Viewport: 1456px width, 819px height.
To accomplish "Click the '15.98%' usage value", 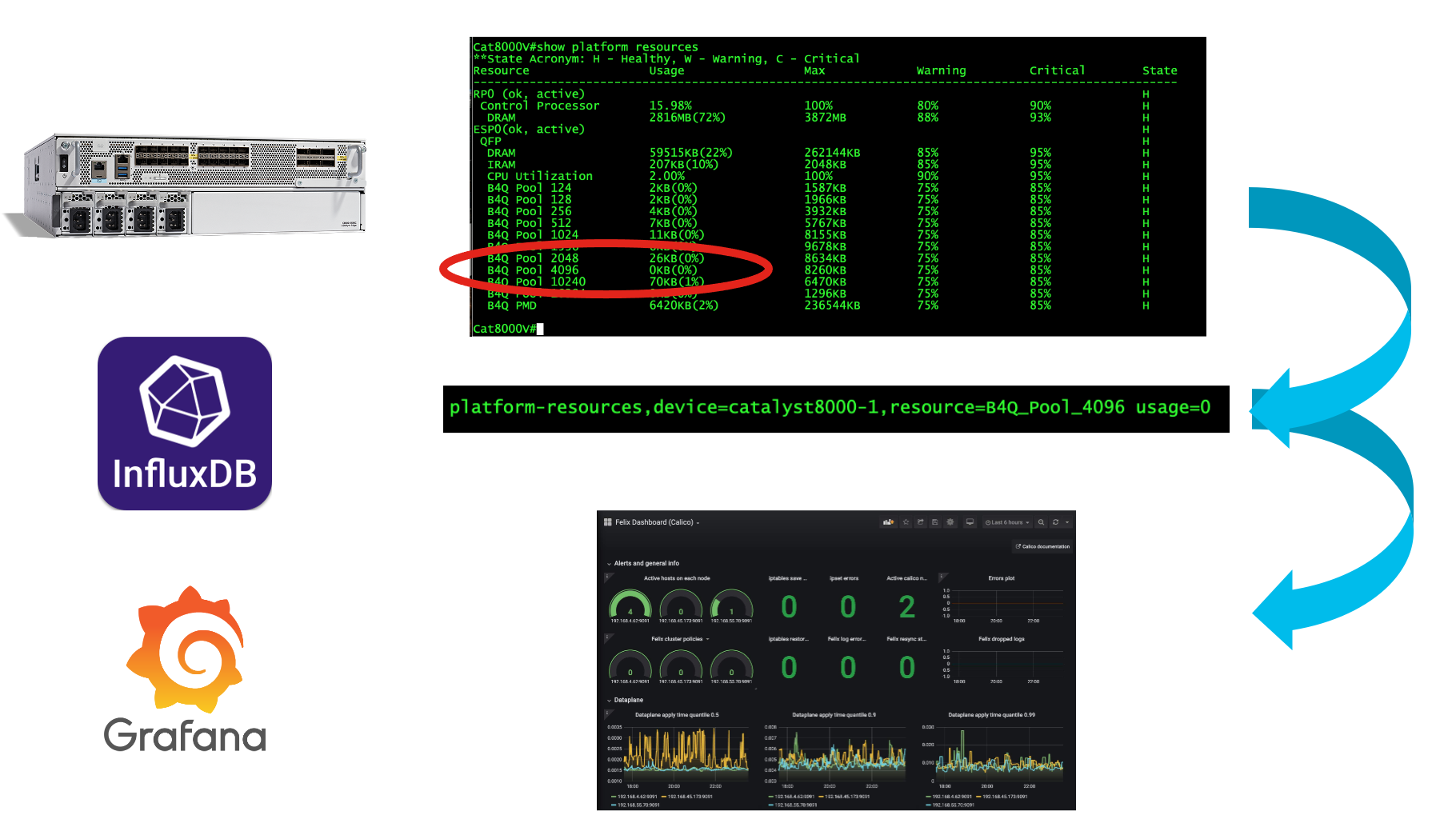I will [670, 106].
